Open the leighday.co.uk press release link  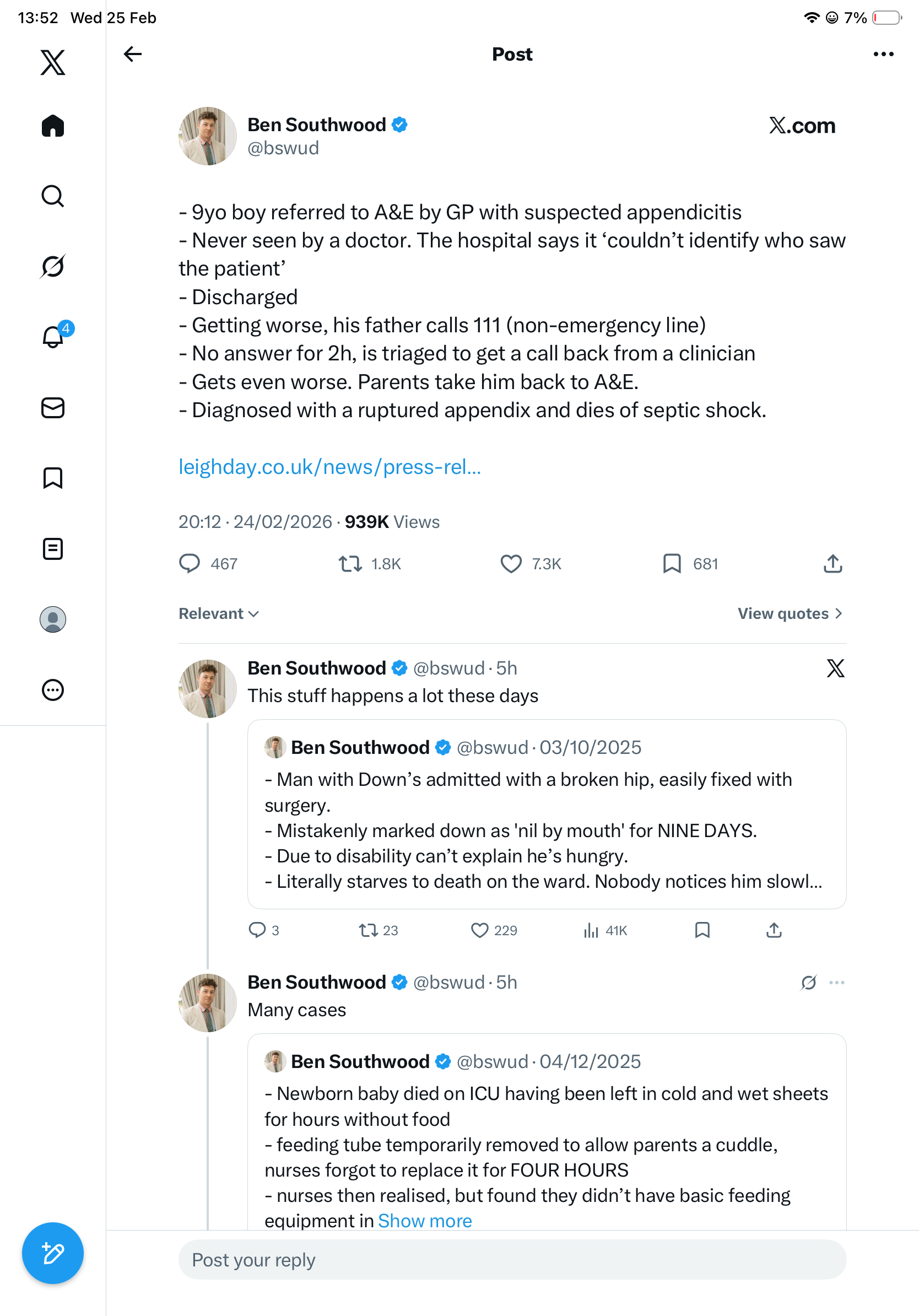[x=329, y=467]
